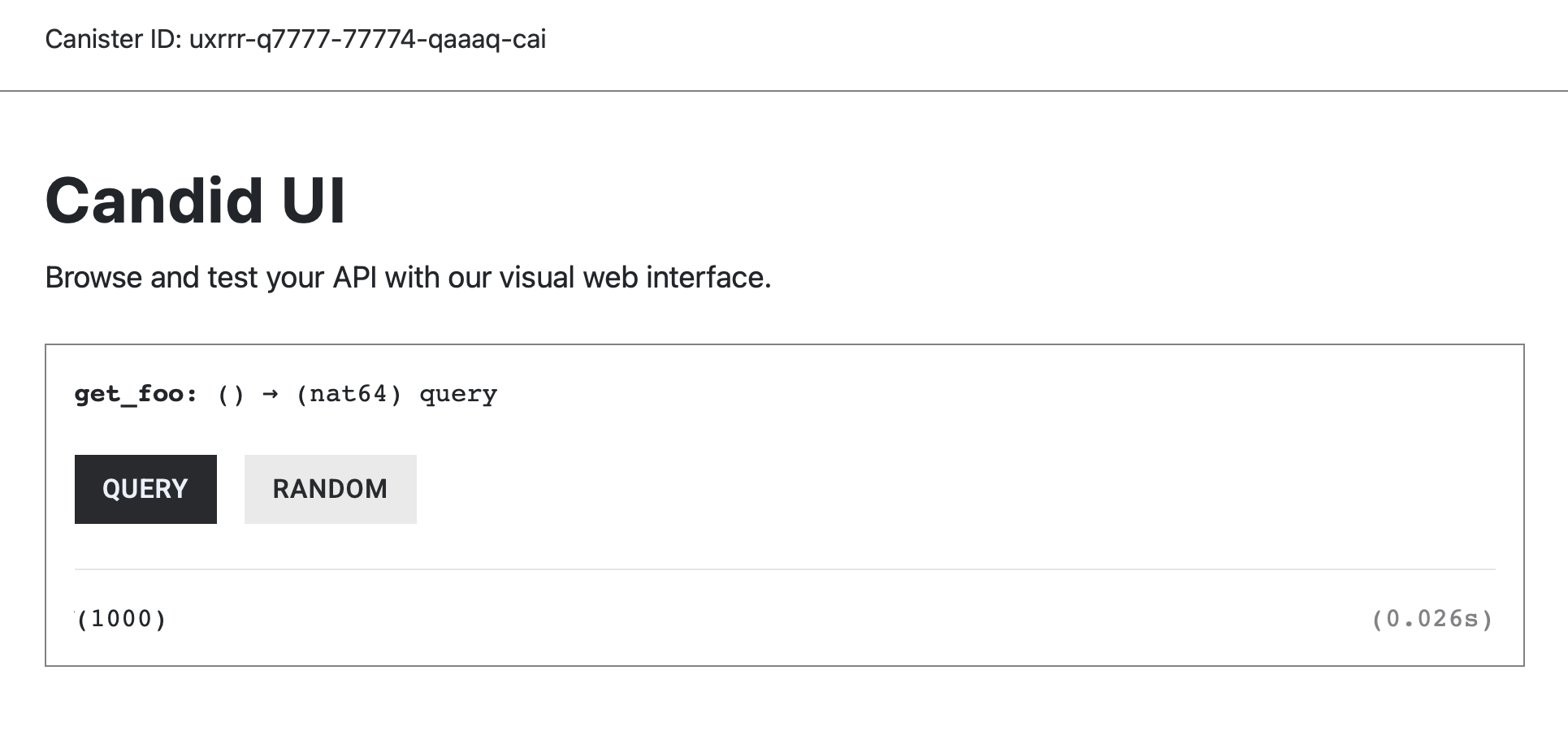Click the empty "()" argument parentheses
The image size is (1568, 744).
(x=231, y=394)
